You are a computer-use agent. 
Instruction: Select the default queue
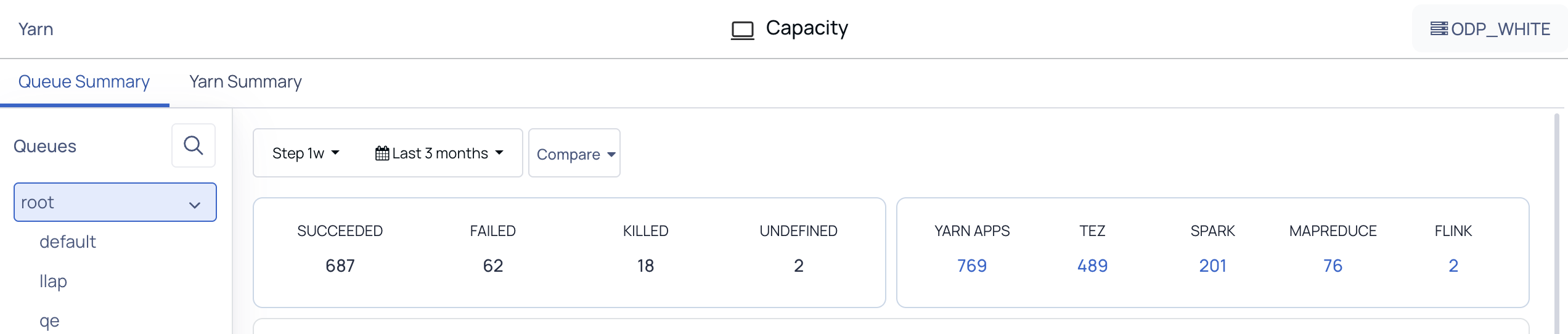68,242
